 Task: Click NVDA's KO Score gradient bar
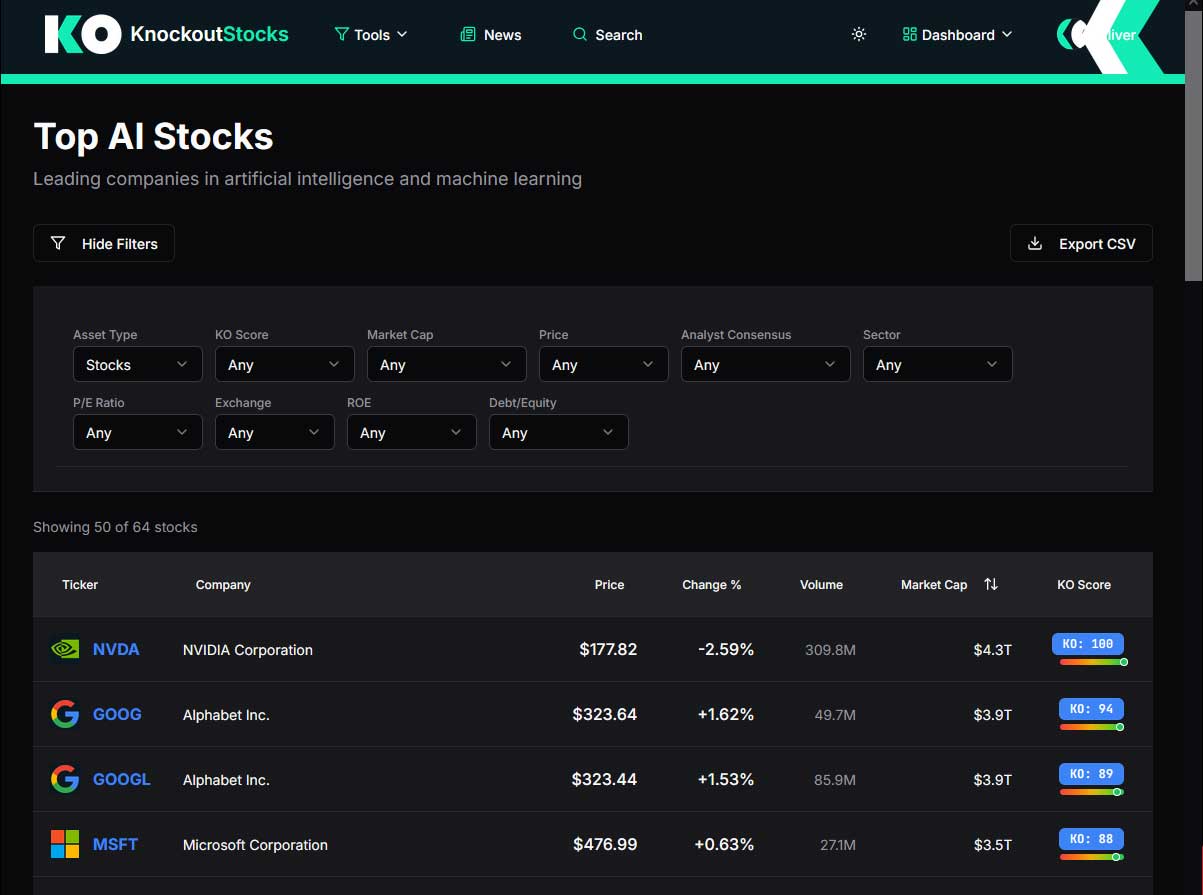point(1088,661)
